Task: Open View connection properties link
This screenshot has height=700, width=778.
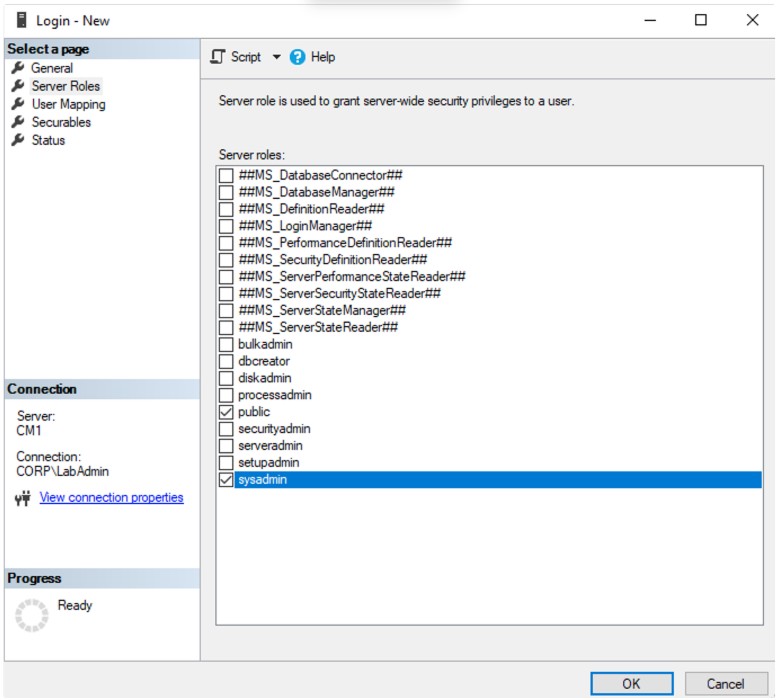Action: click(x=111, y=497)
